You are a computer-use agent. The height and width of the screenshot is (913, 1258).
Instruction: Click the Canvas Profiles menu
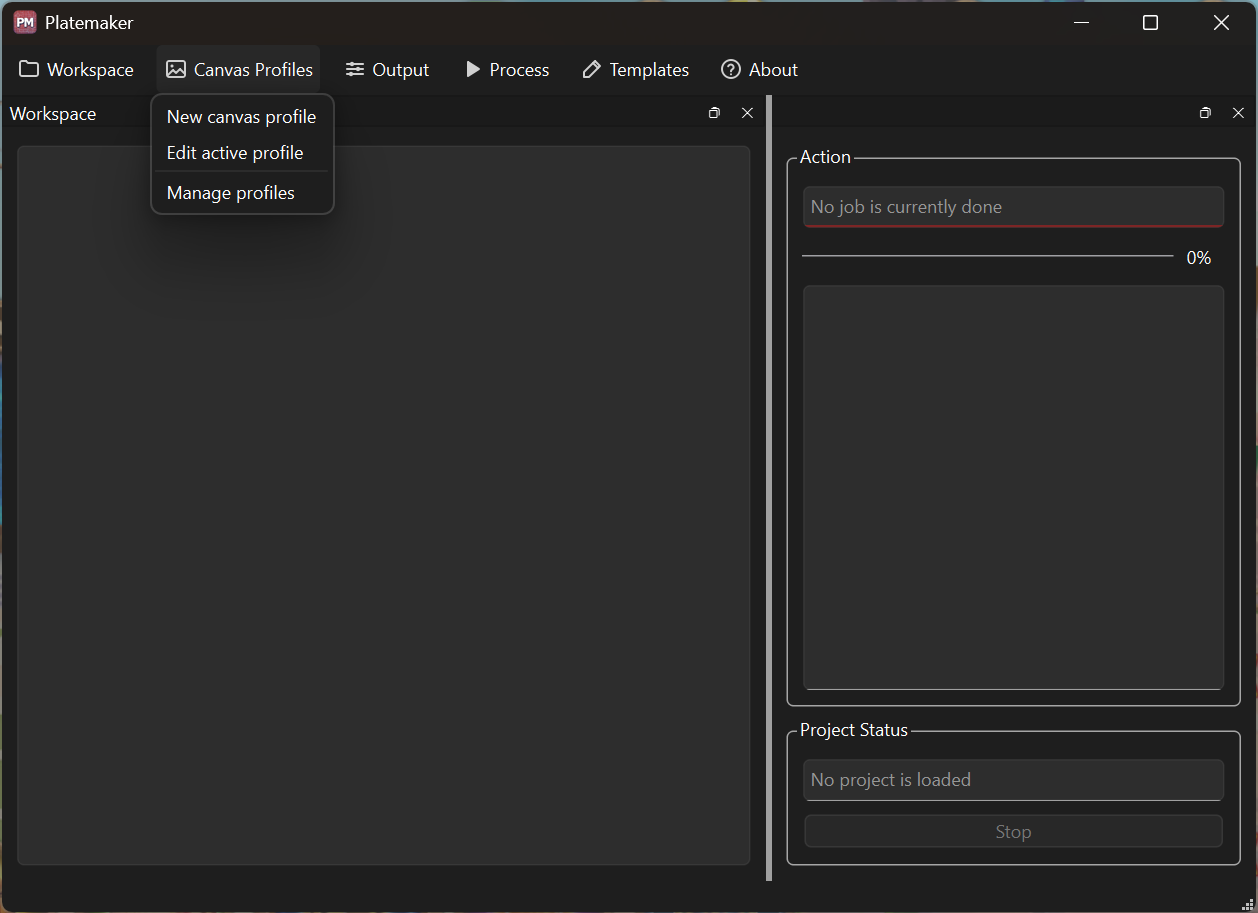[238, 70]
